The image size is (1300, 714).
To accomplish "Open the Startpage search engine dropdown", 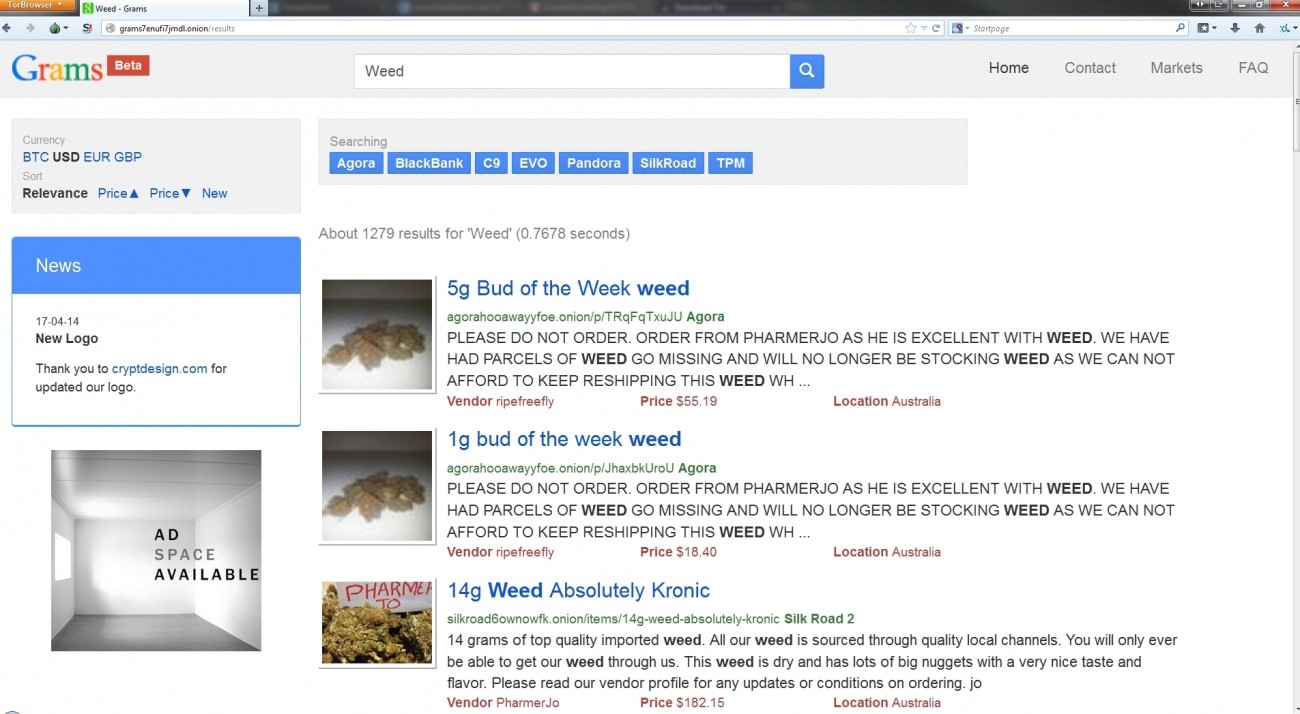I will [x=960, y=28].
